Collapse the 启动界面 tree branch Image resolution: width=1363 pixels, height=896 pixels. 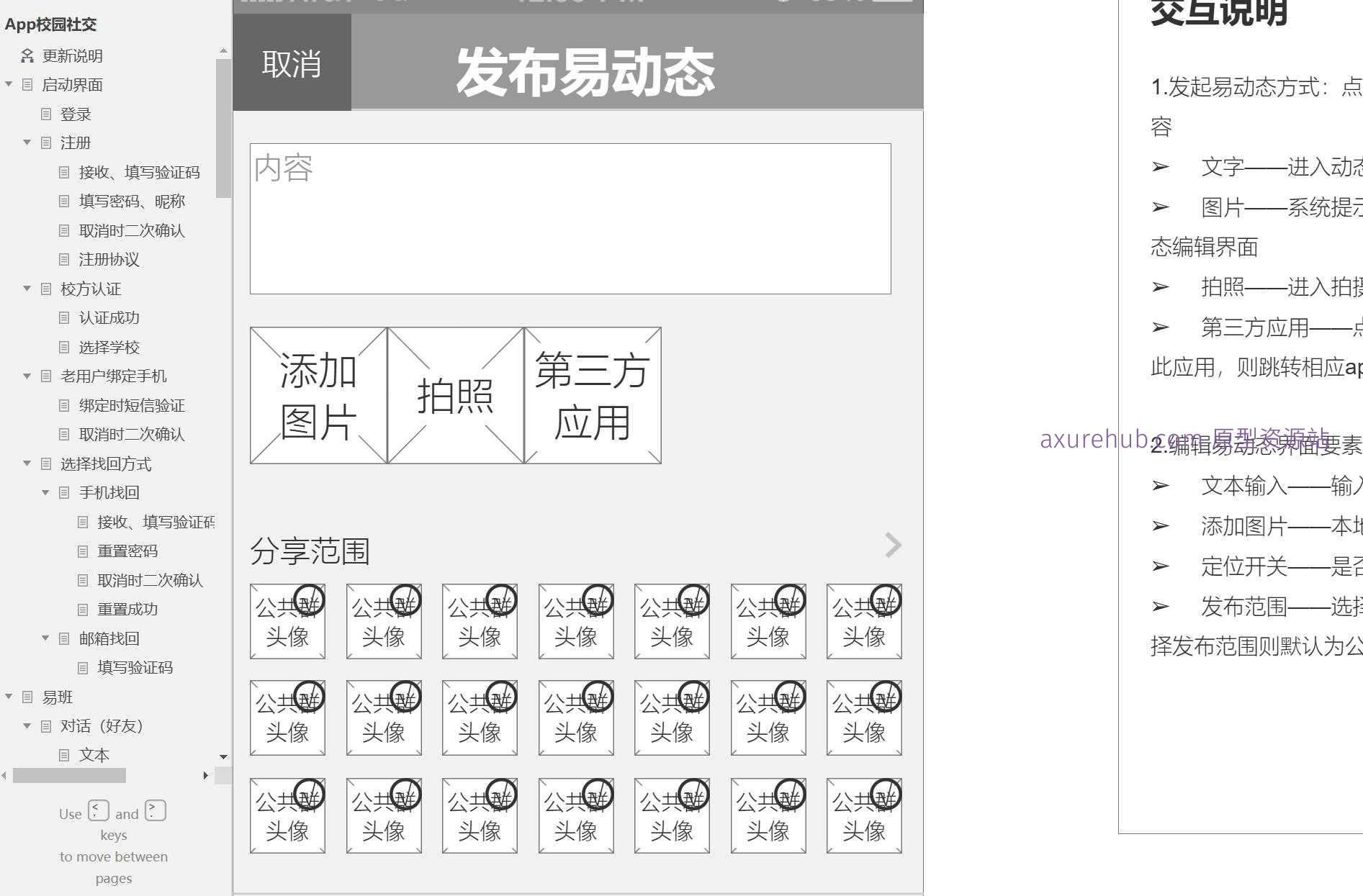[x=9, y=84]
